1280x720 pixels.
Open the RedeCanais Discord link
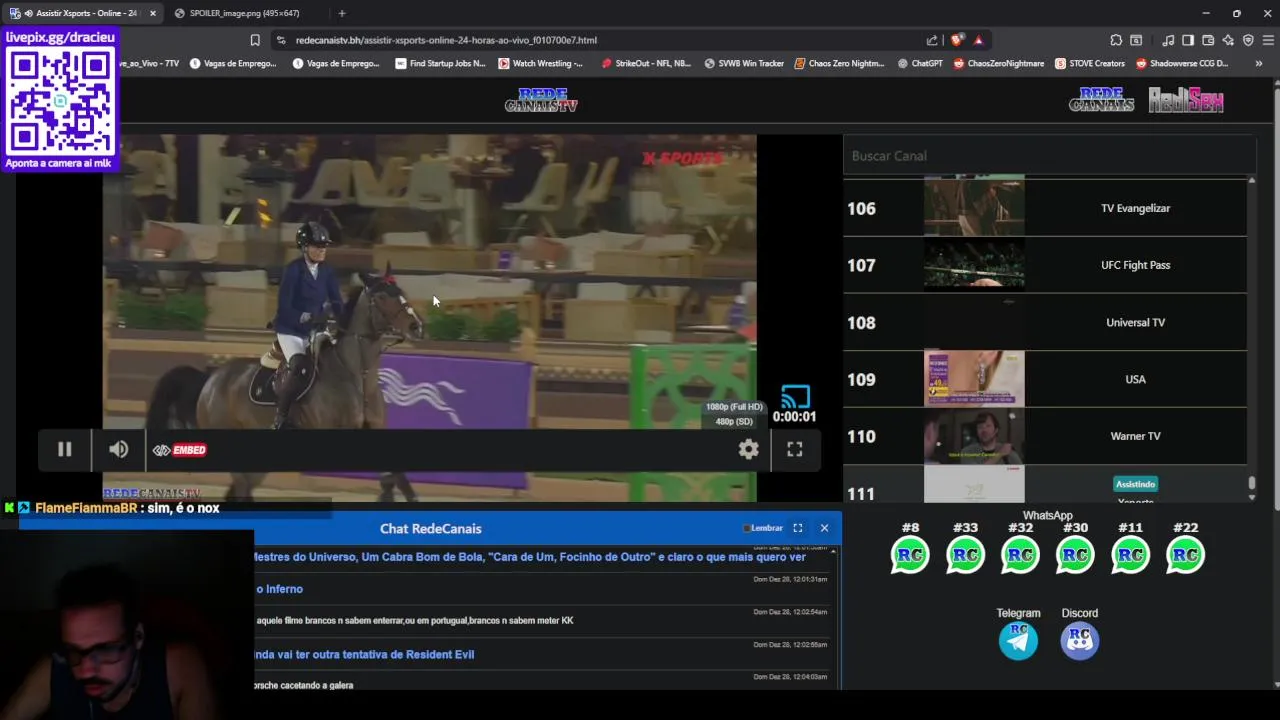click(x=1079, y=641)
